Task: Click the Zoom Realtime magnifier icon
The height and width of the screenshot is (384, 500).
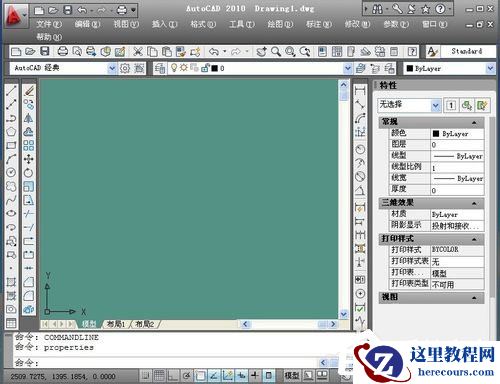Action: [x=276, y=51]
